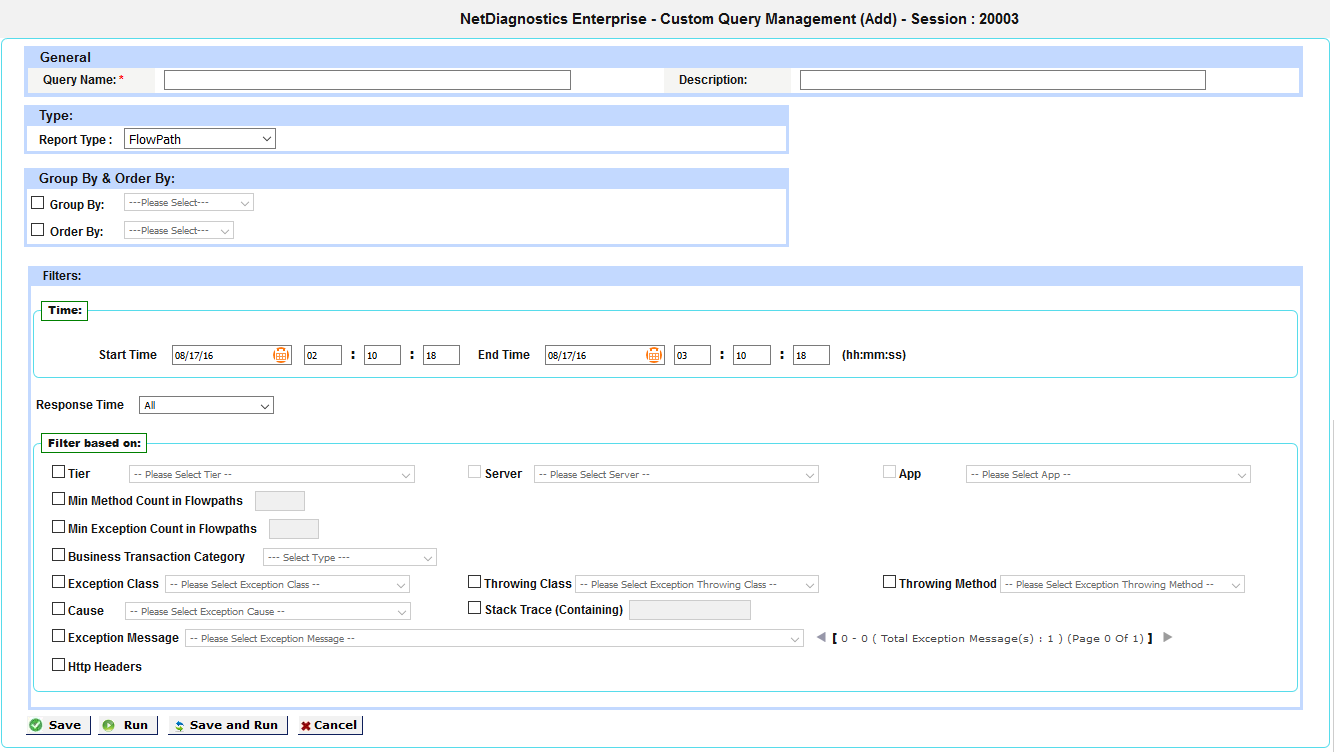Open Exception Throwing Method dropdown
1334x752 pixels.
tap(1122, 584)
